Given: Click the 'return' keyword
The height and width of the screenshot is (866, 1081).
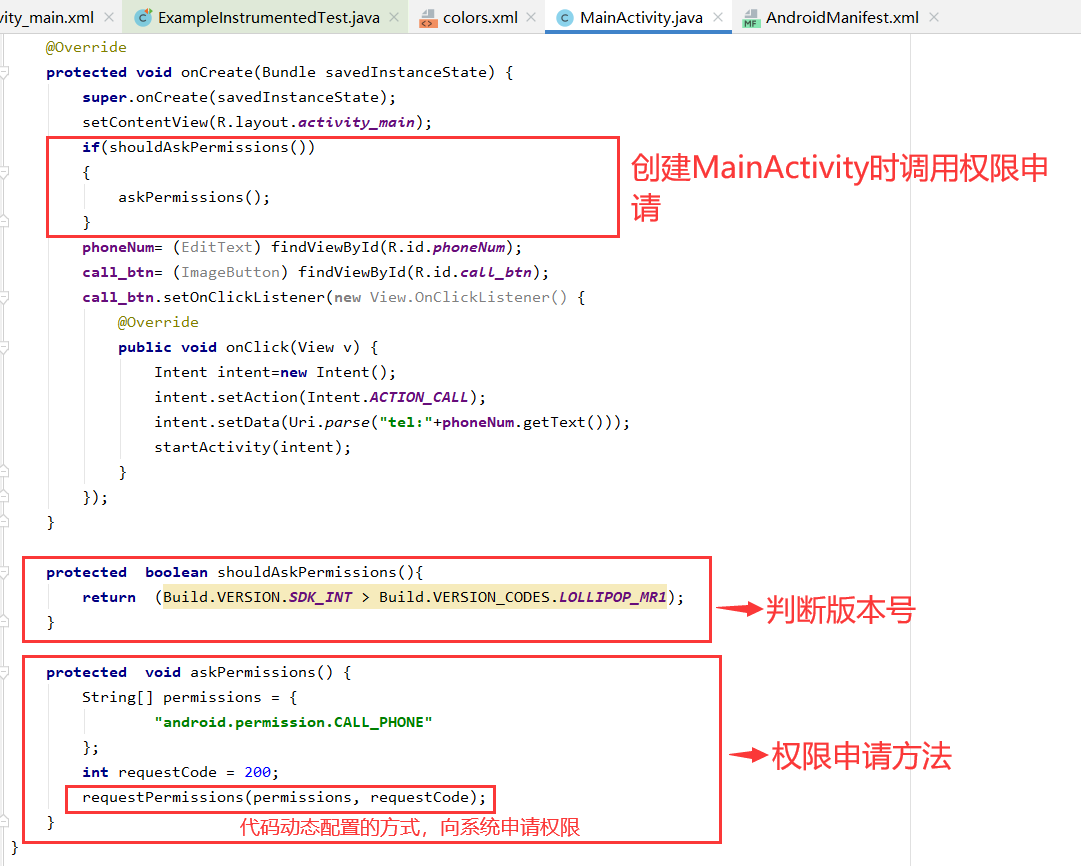Looking at the screenshot, I should pos(109,597).
